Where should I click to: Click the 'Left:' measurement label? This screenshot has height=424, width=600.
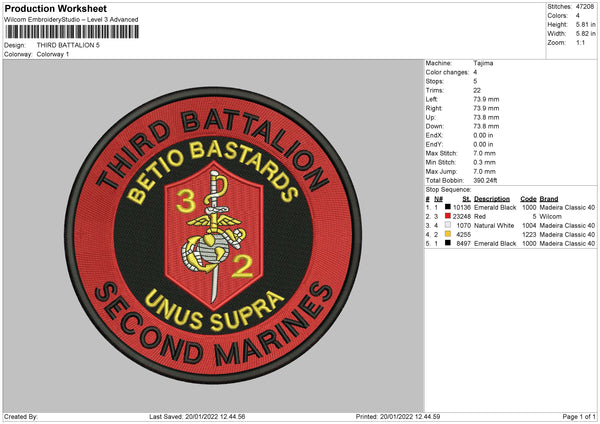click(x=432, y=99)
